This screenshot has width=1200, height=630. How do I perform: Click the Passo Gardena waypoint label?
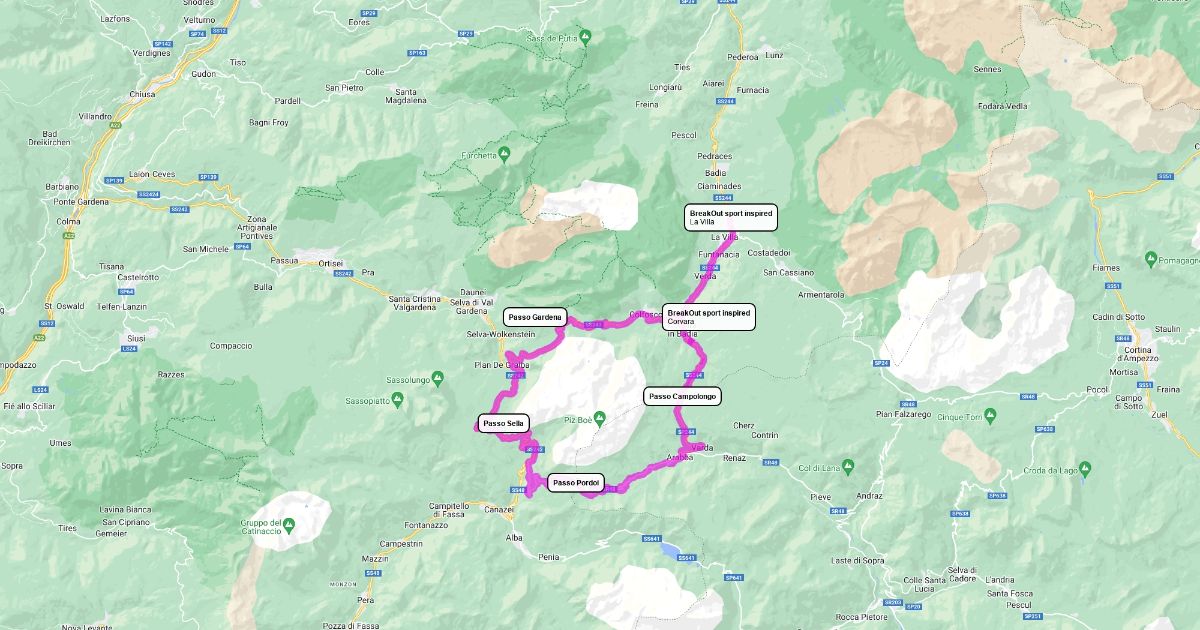pyautogui.click(x=535, y=317)
